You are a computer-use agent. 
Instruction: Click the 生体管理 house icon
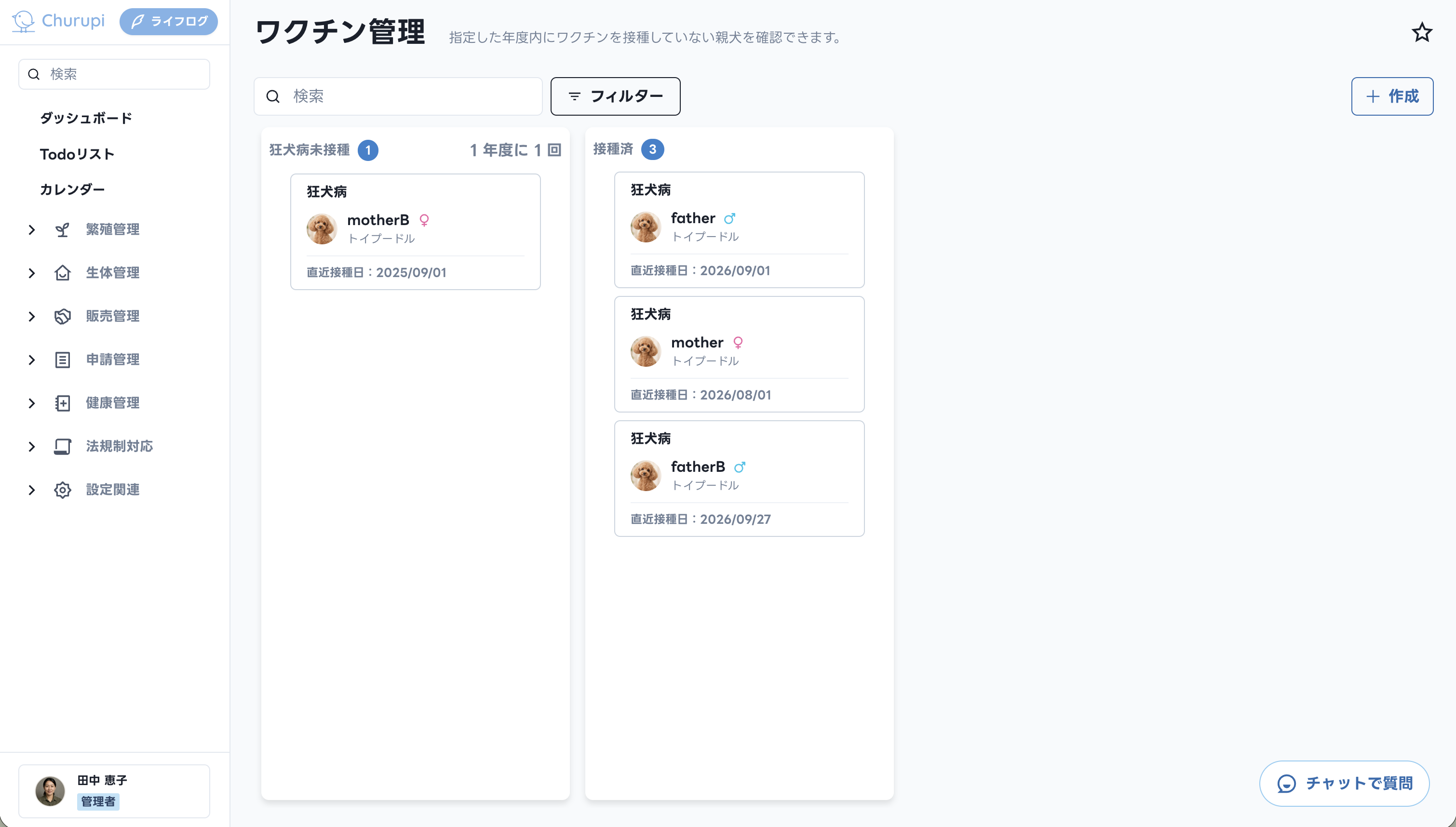(63, 273)
